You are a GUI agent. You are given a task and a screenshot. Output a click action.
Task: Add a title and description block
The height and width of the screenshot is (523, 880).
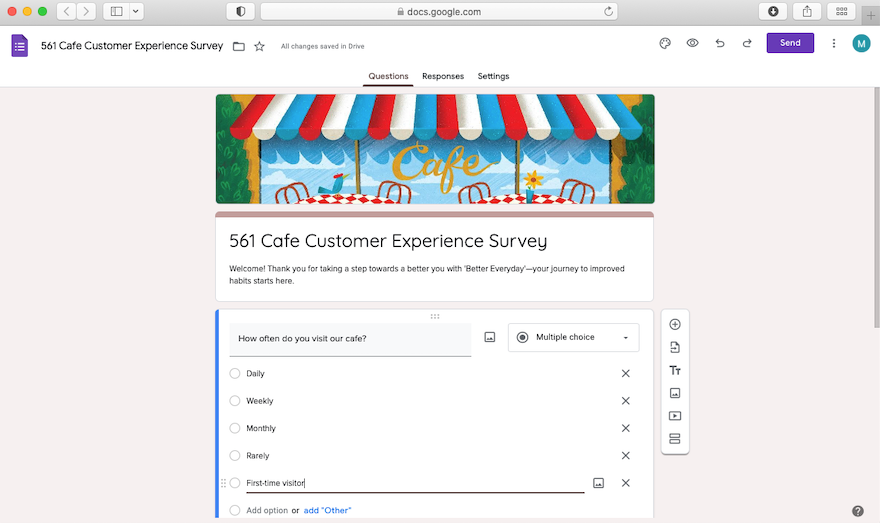[x=675, y=370]
